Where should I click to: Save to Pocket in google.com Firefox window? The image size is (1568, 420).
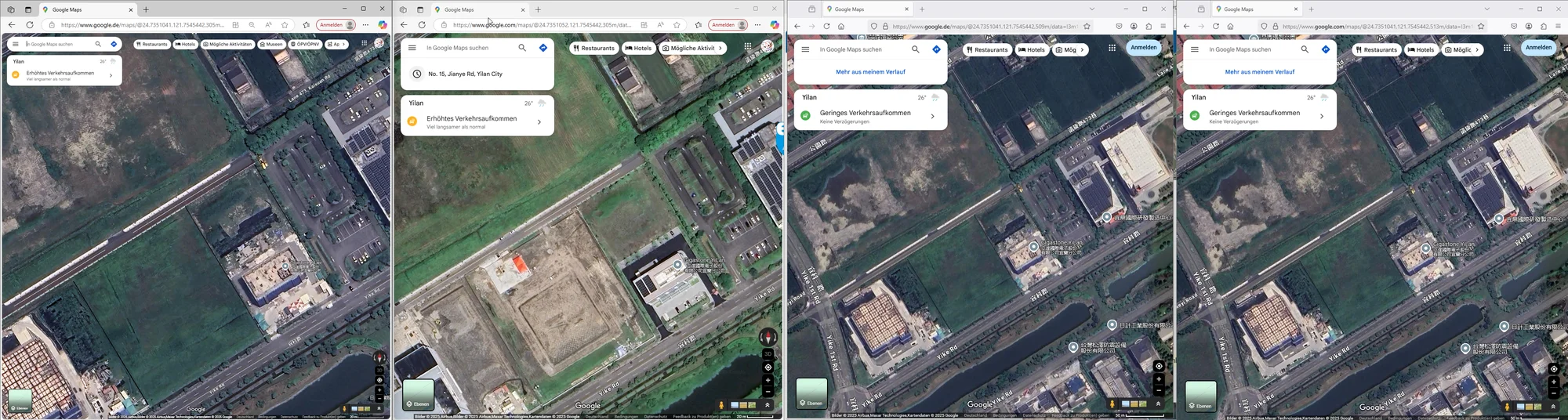pos(1514,26)
